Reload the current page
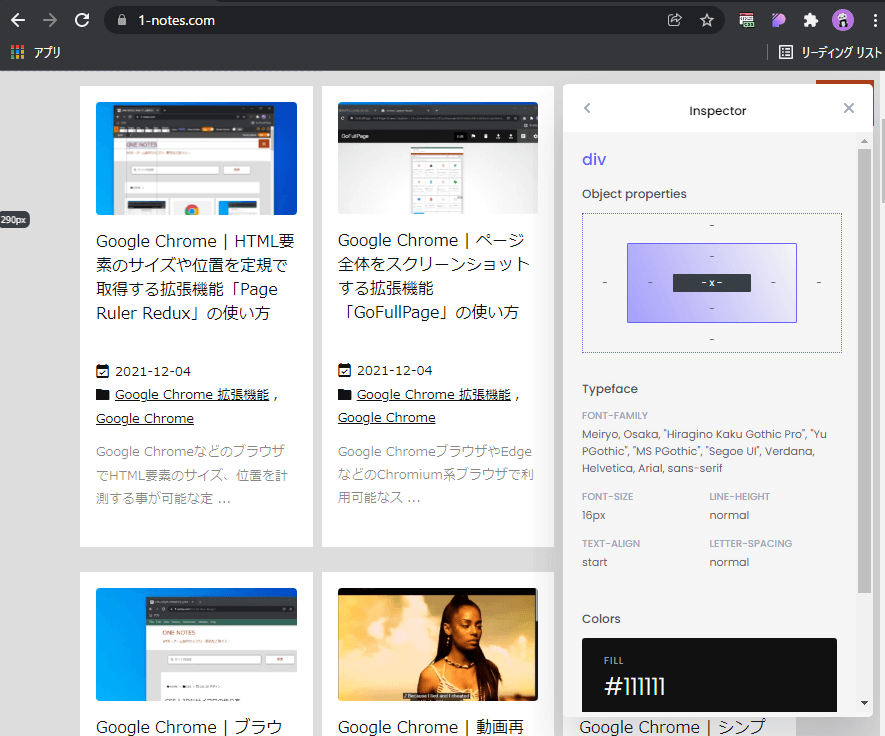Viewport: 885px width, 736px height. [x=81, y=19]
